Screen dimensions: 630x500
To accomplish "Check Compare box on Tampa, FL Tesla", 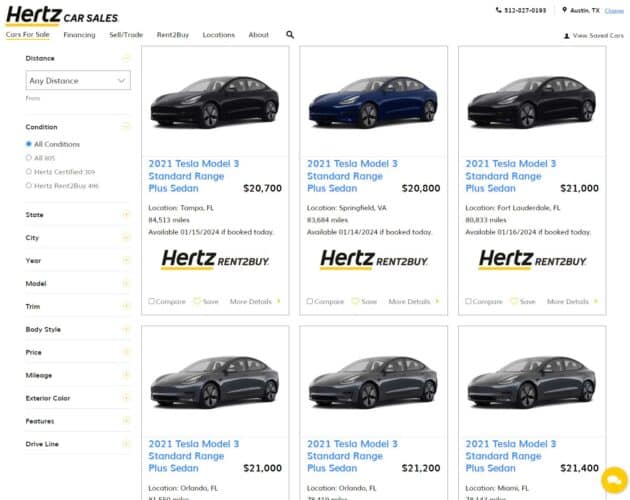I will coord(152,301).
